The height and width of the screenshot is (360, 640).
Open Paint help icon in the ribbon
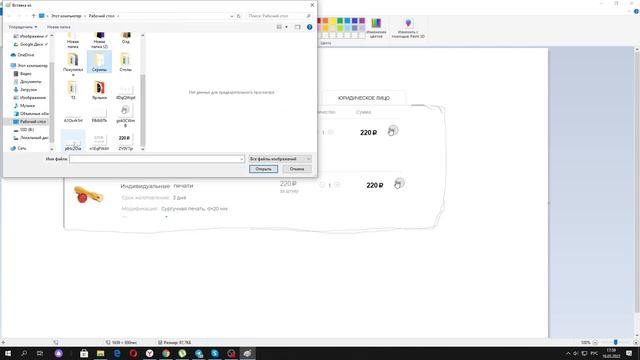click(636, 12)
